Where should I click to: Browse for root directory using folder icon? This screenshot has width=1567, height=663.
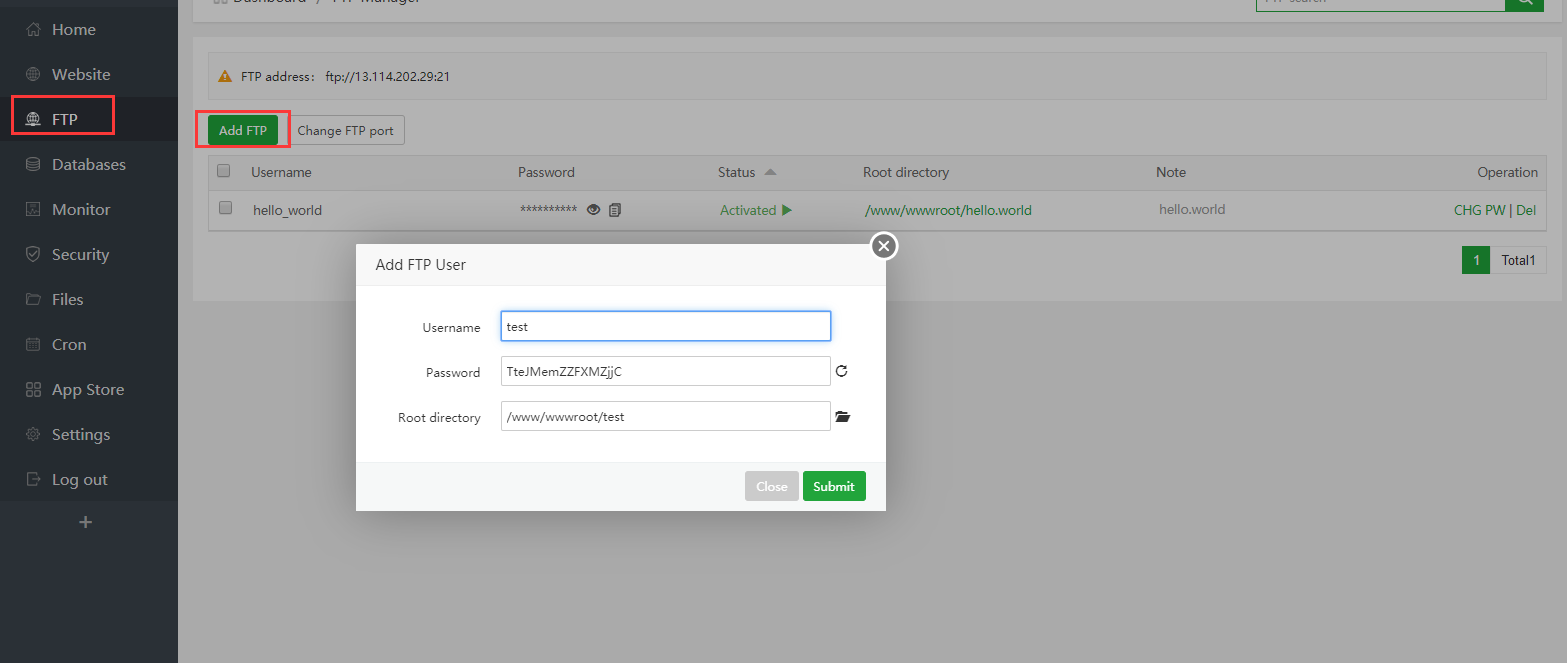click(x=842, y=417)
